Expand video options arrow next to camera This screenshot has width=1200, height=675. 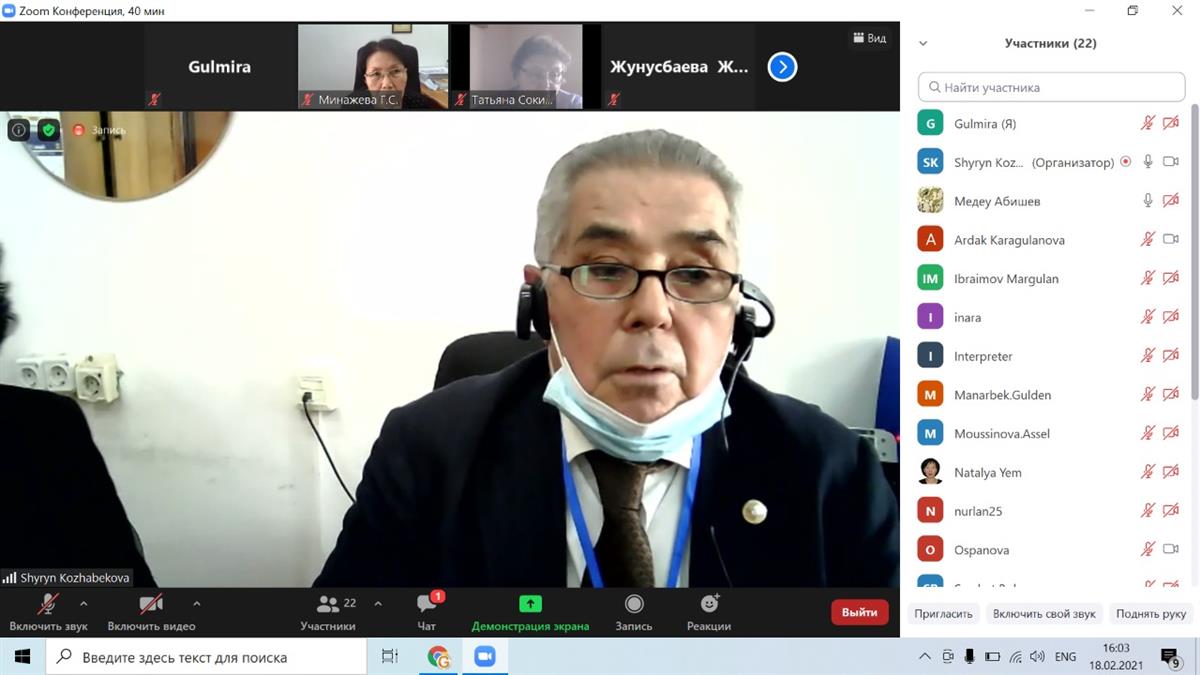(x=196, y=604)
